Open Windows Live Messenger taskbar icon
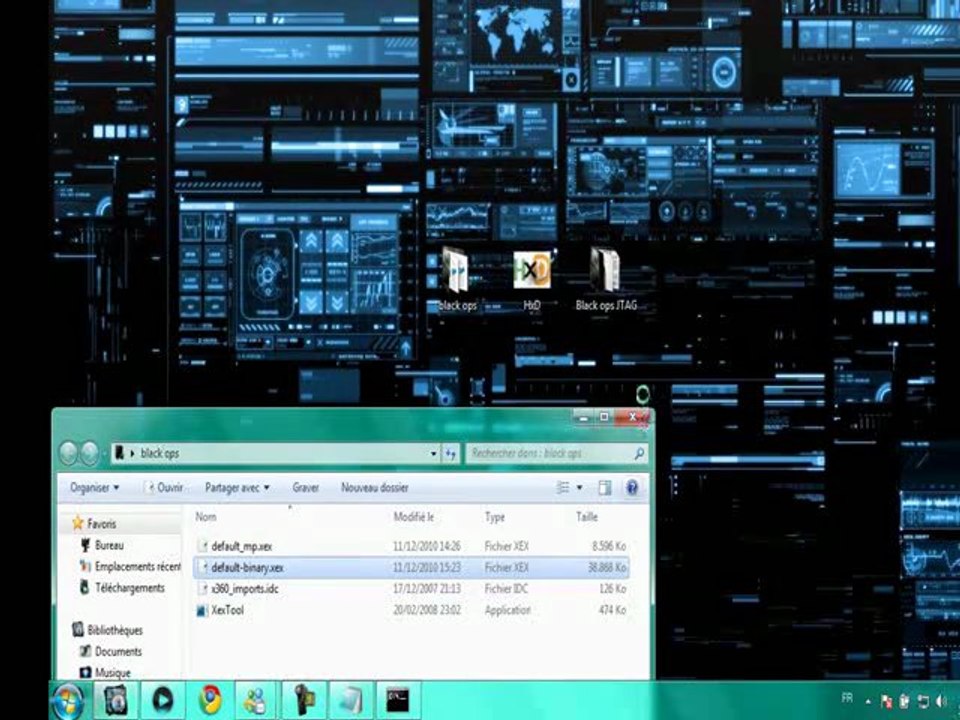960x720 pixels. (256, 700)
